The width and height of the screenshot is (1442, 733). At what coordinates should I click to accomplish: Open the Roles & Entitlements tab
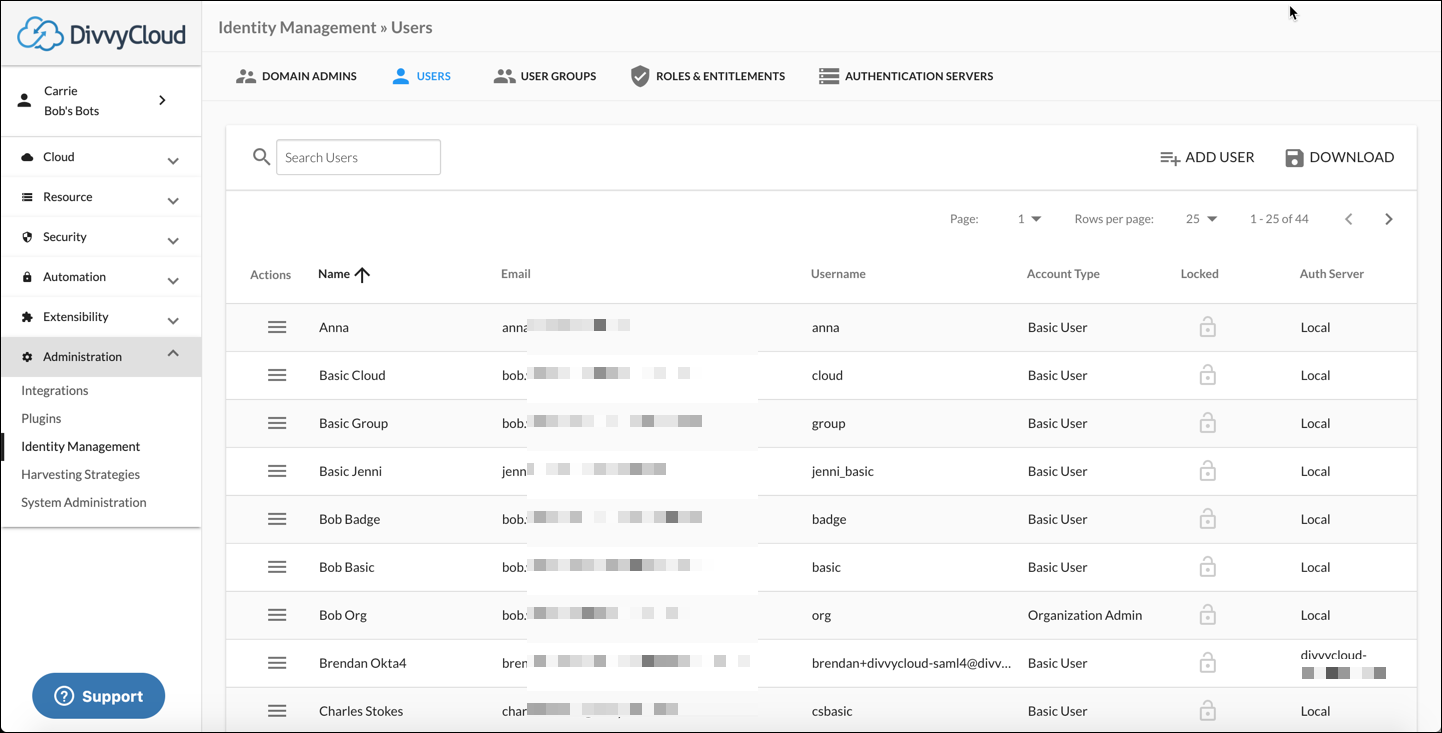(x=708, y=76)
